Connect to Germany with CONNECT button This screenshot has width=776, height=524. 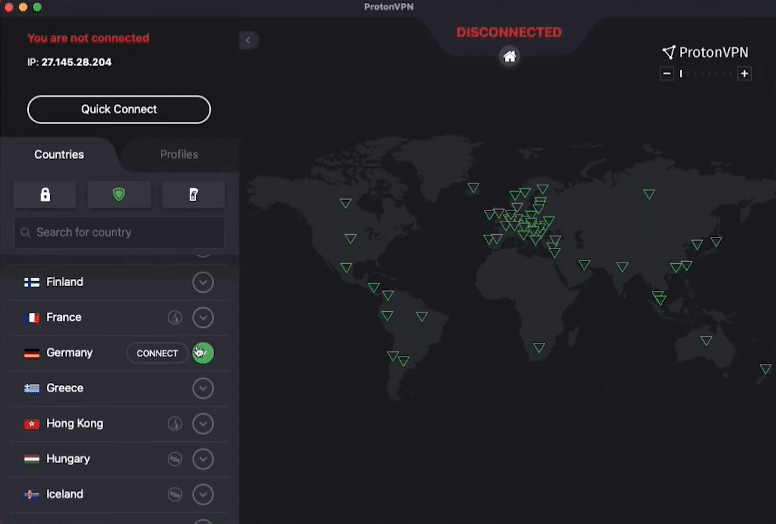[157, 353]
